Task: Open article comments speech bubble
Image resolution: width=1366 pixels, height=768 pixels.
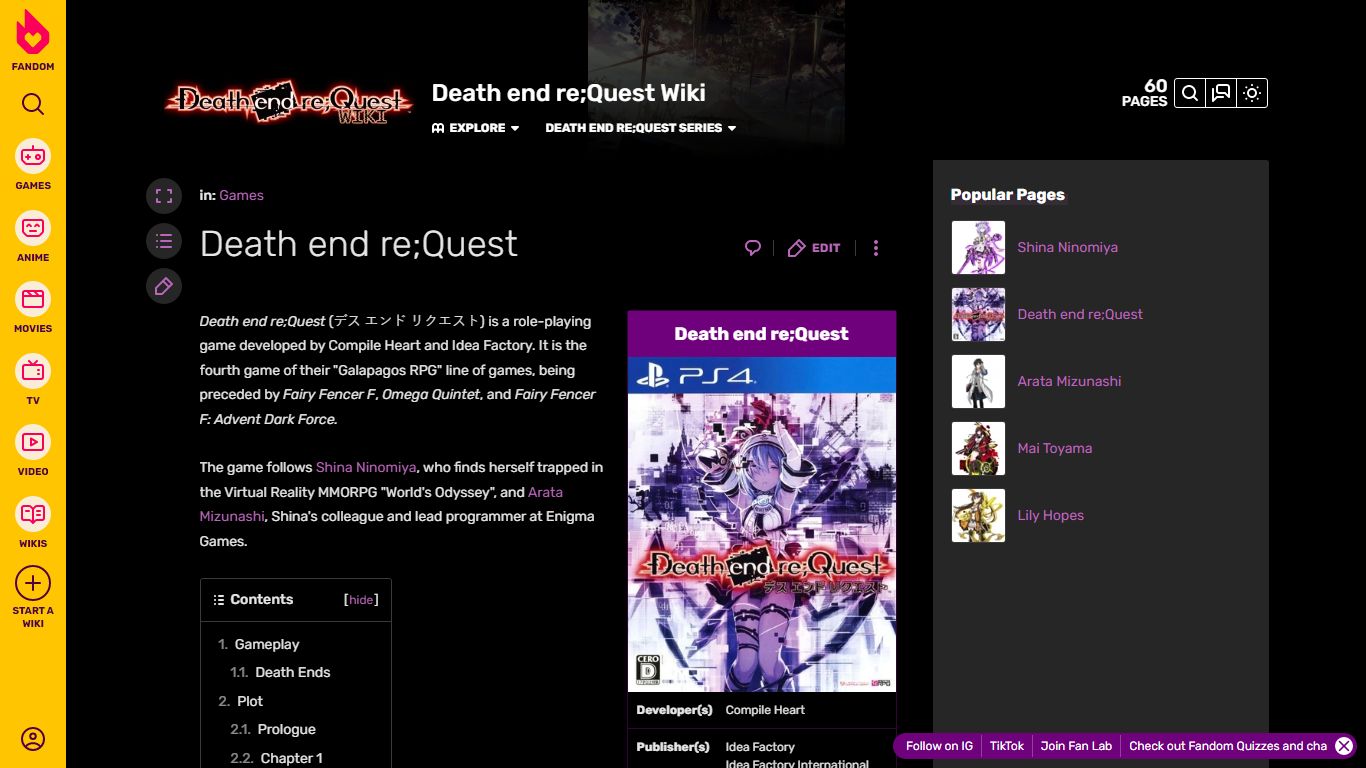Action: (753, 248)
